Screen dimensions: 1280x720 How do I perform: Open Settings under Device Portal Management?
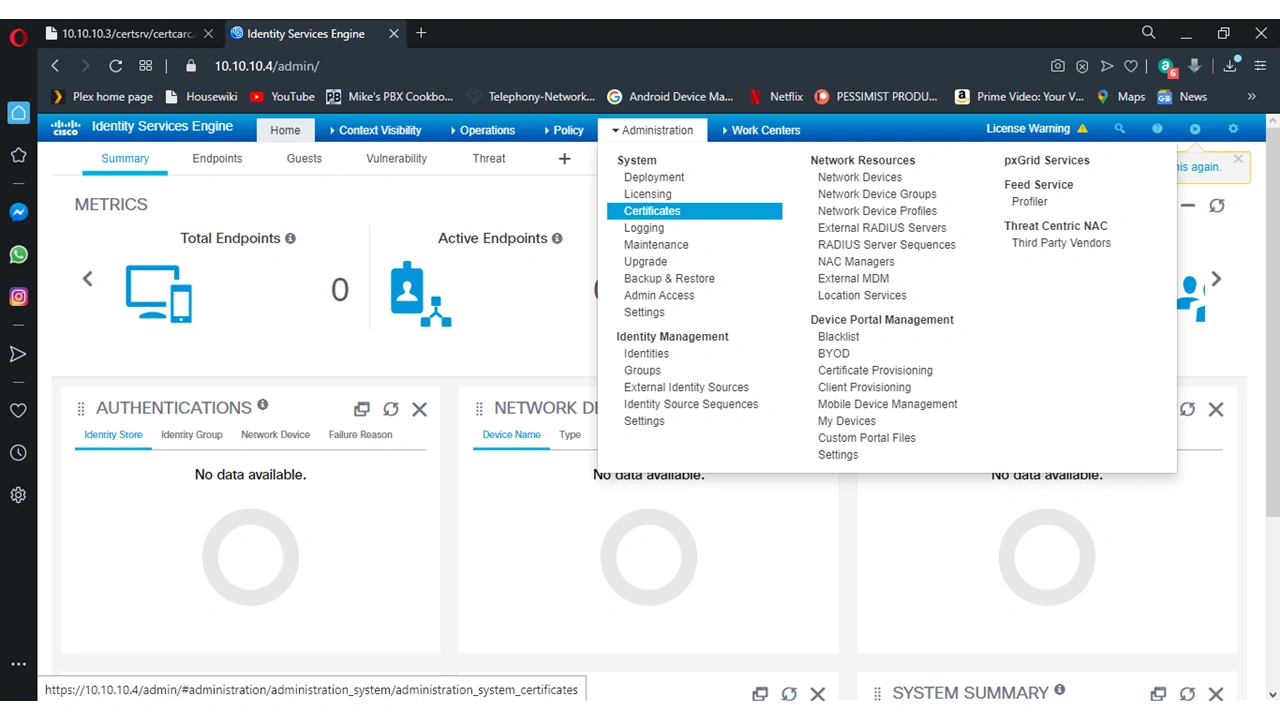(x=838, y=454)
